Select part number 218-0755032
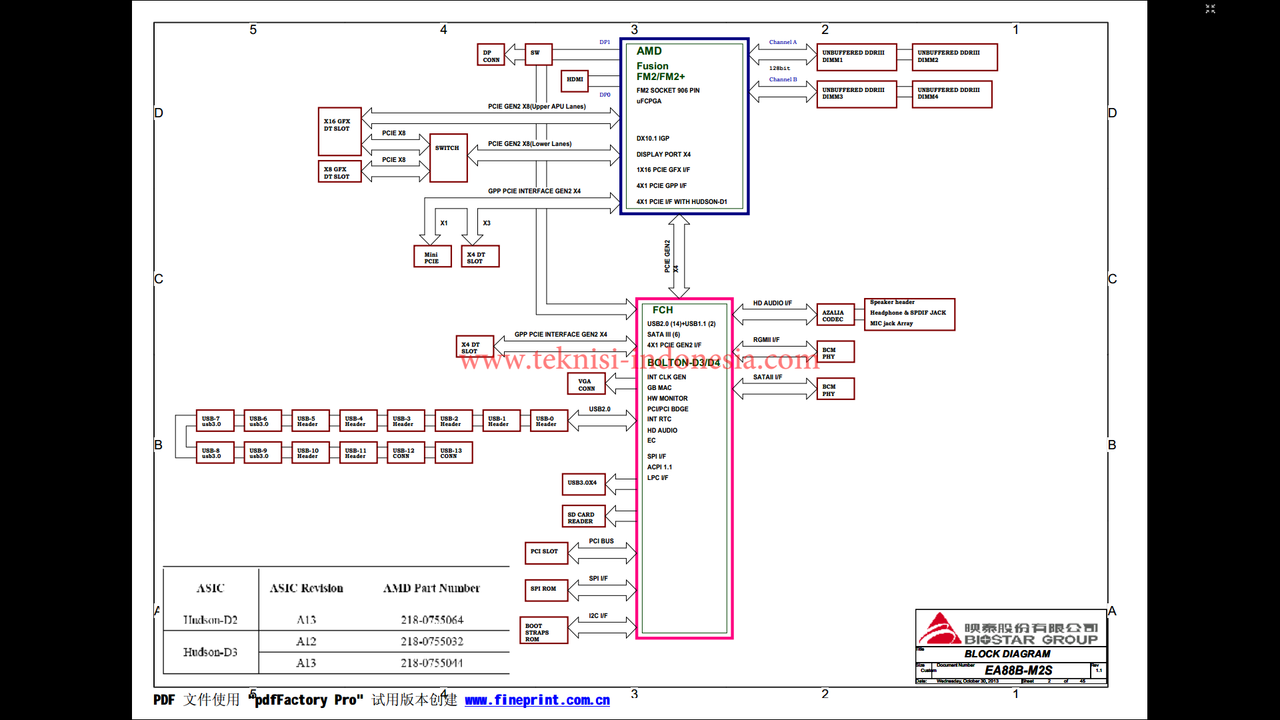Viewport: 1280px width, 720px height. [432, 642]
